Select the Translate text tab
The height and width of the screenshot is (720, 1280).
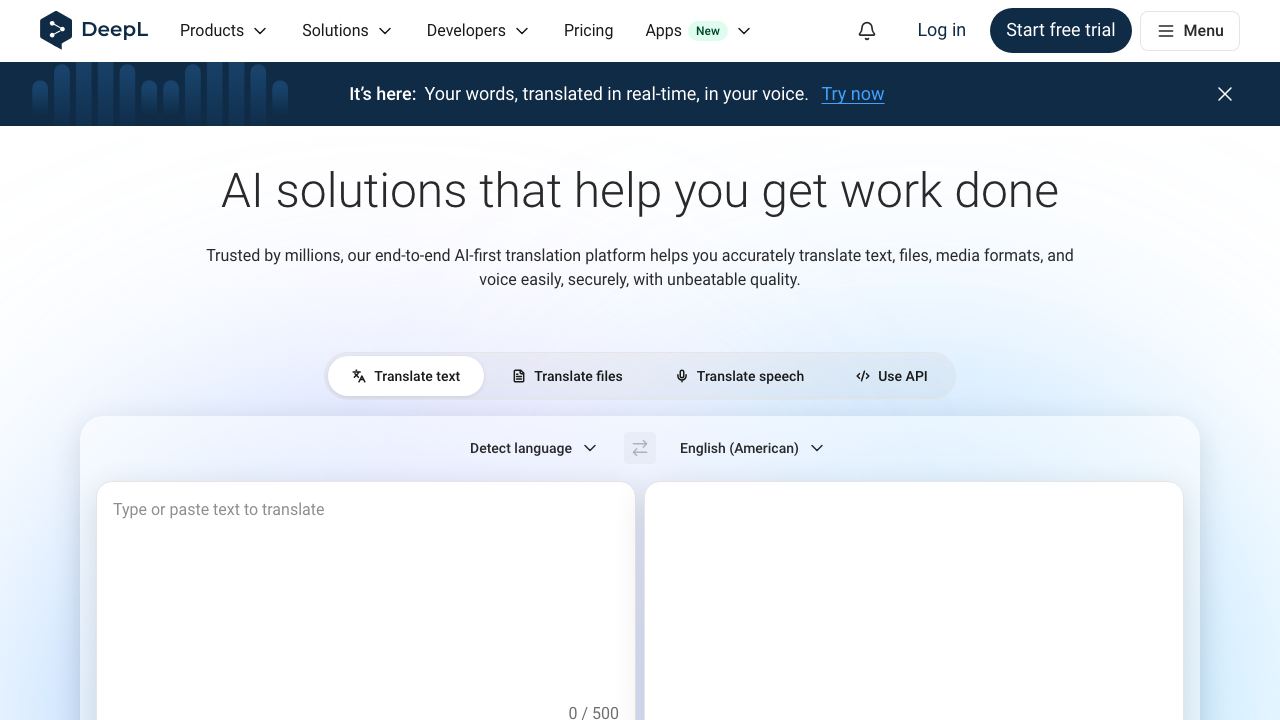[406, 376]
